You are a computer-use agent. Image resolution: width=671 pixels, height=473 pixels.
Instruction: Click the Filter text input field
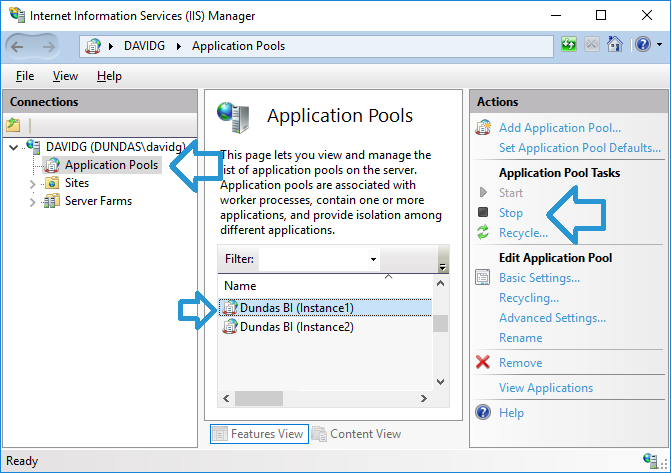coord(314,259)
